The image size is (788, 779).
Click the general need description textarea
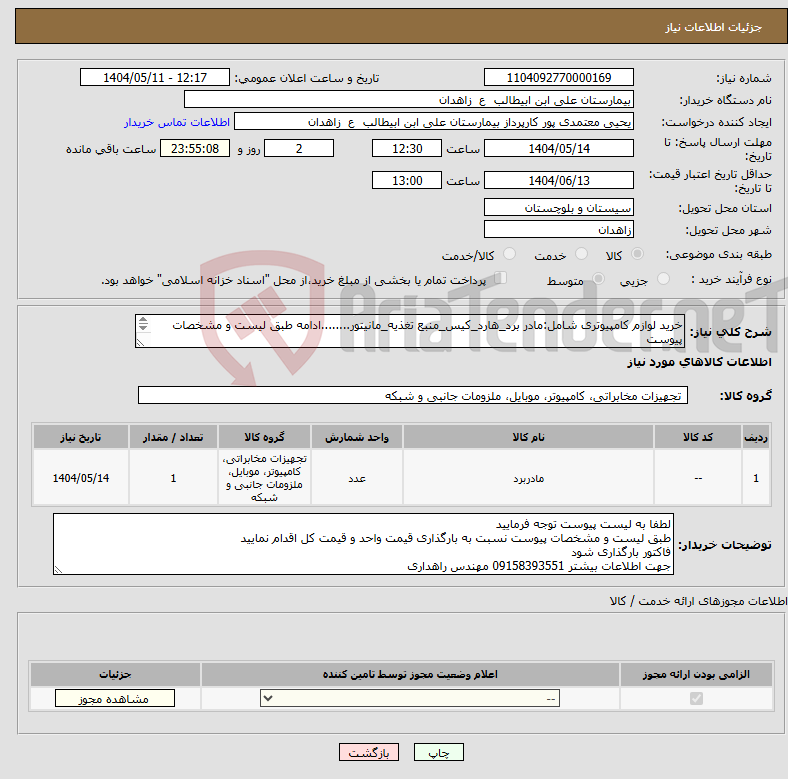click(x=410, y=331)
